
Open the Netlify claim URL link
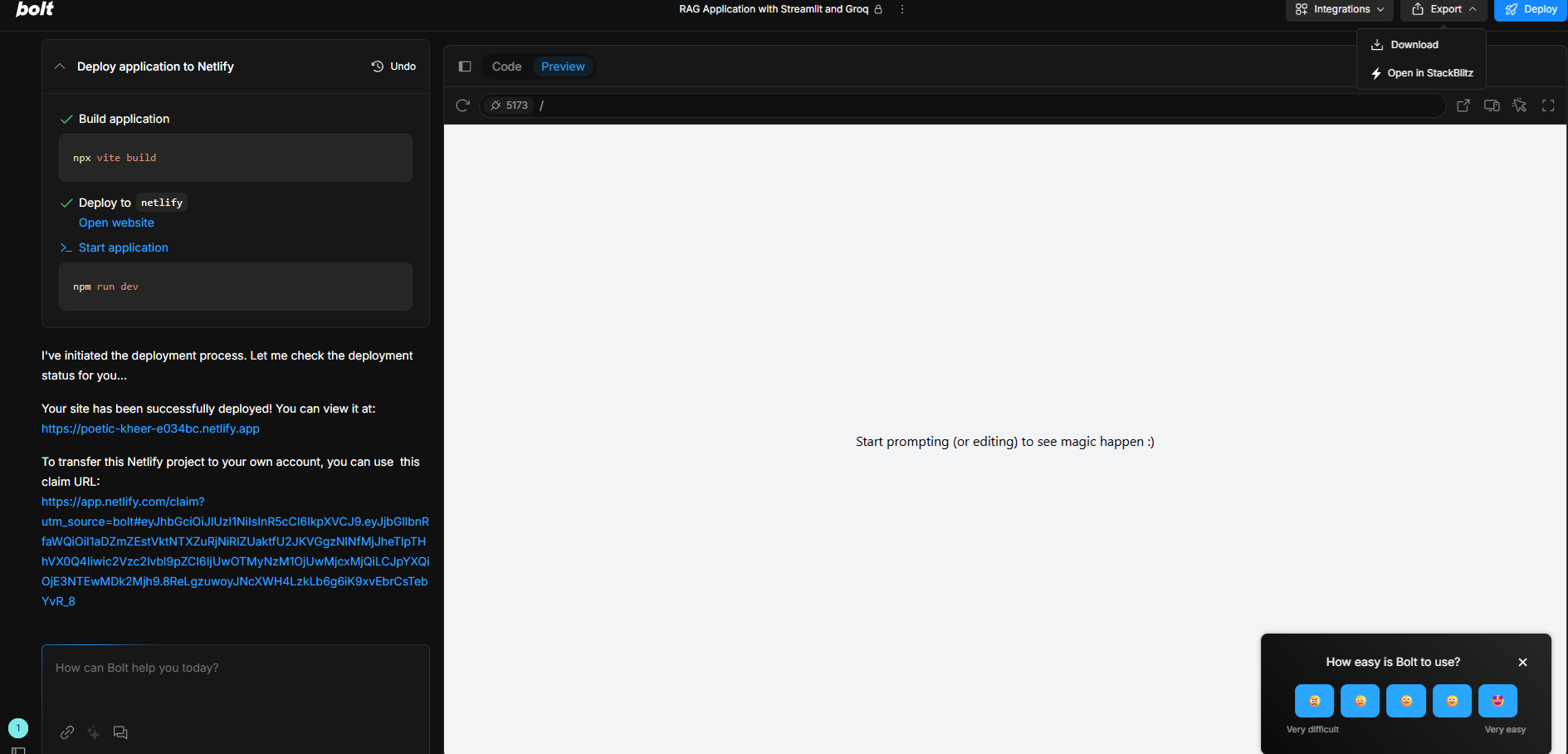pos(236,551)
